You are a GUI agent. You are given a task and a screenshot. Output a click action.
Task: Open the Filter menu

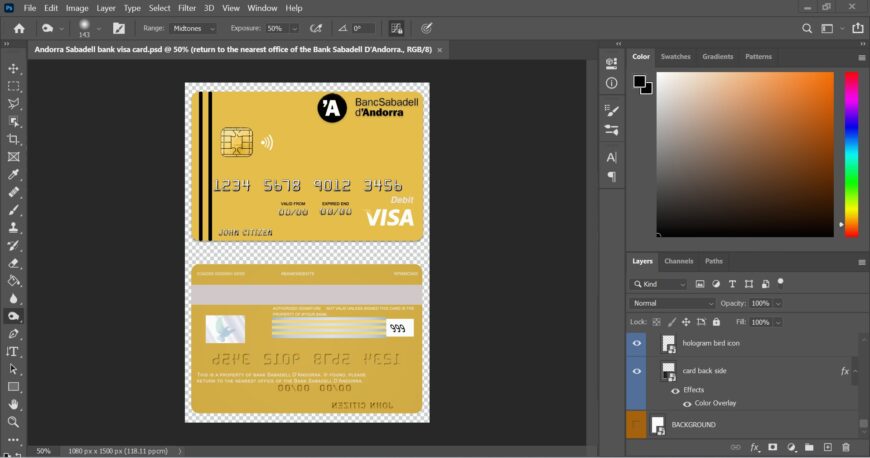(x=187, y=8)
